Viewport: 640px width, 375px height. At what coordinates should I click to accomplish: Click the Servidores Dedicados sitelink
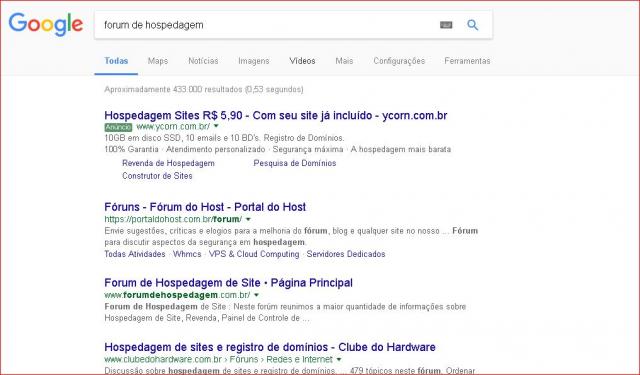(346, 254)
